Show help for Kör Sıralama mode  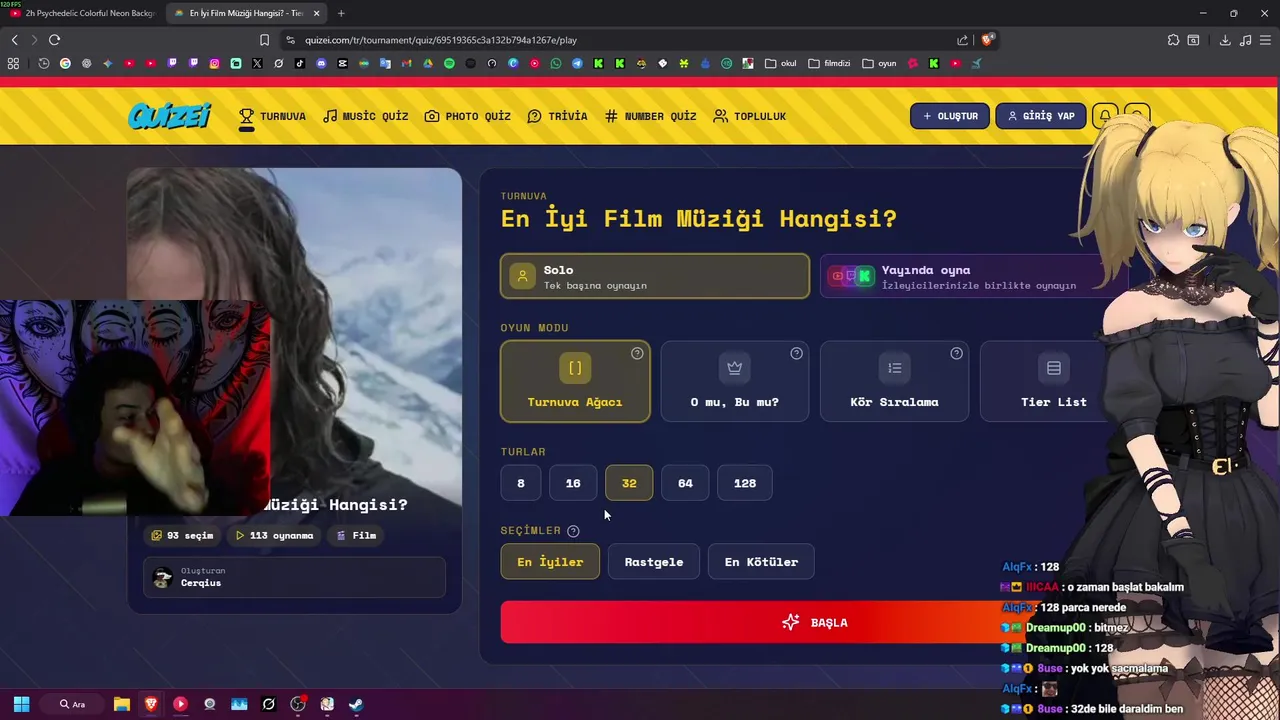point(956,353)
